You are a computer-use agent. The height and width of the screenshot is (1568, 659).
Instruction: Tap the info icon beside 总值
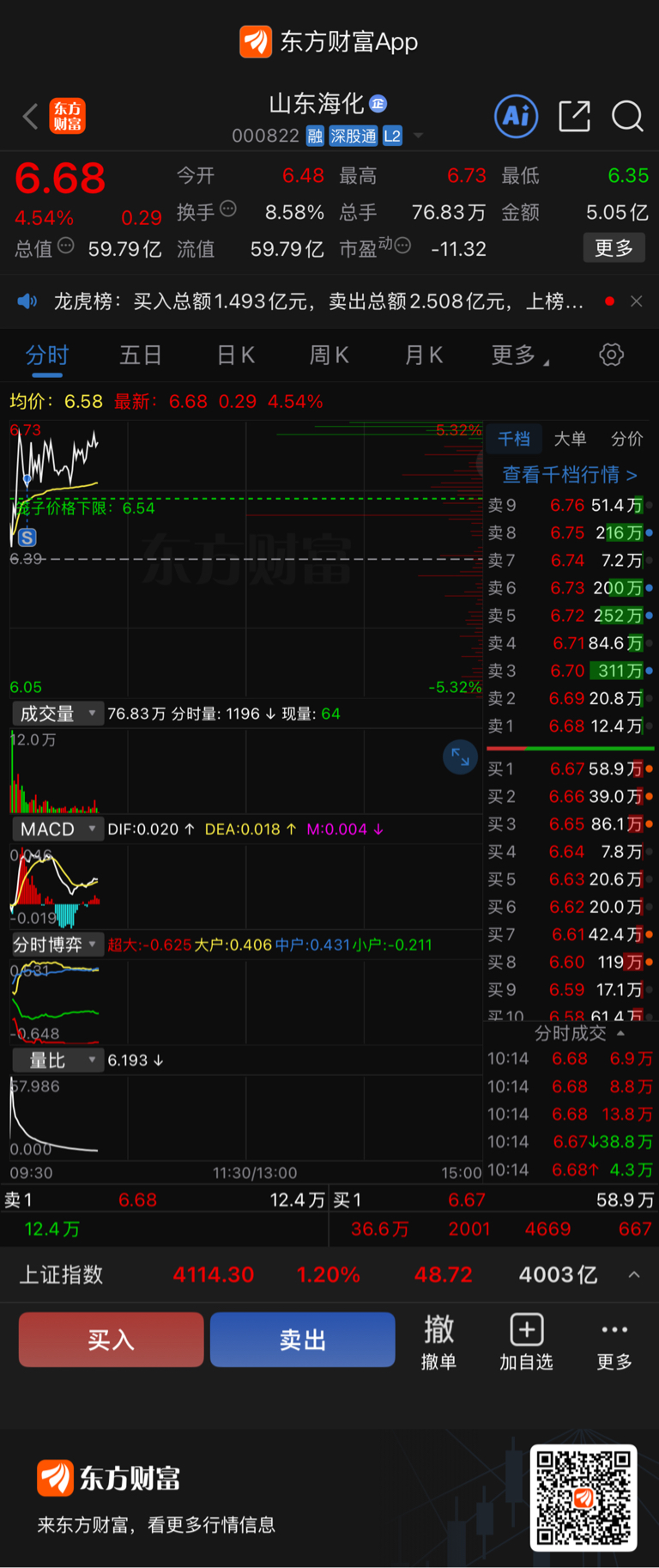pyautogui.click(x=66, y=246)
